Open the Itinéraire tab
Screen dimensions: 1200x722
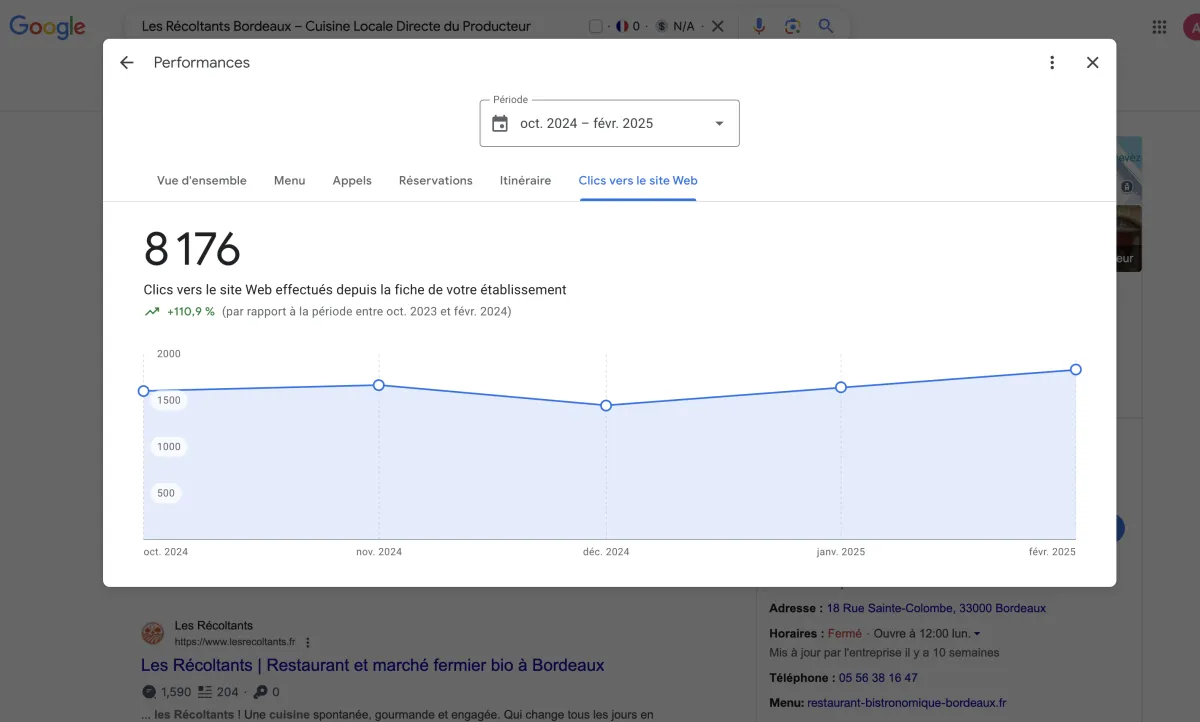(526, 181)
